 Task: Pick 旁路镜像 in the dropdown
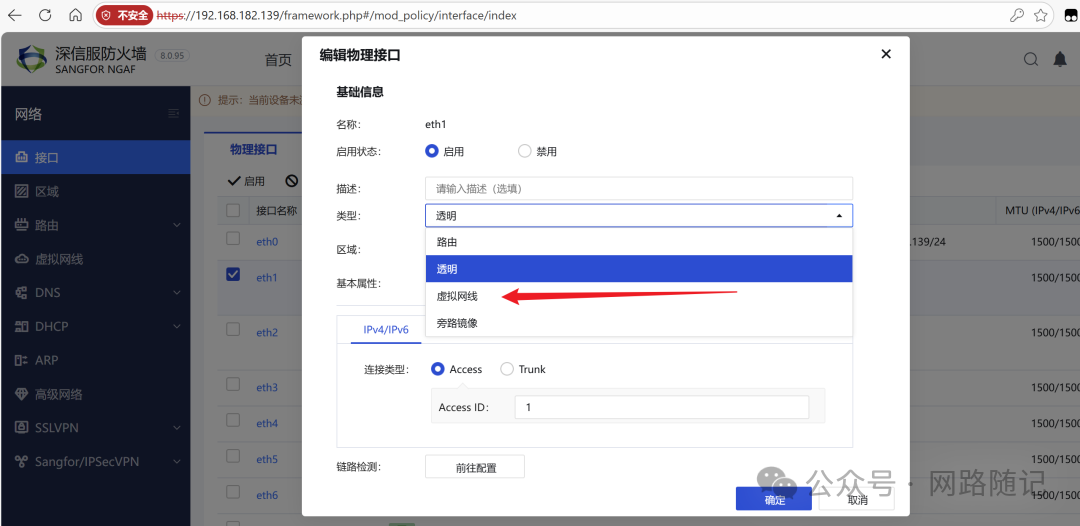tap(458, 323)
